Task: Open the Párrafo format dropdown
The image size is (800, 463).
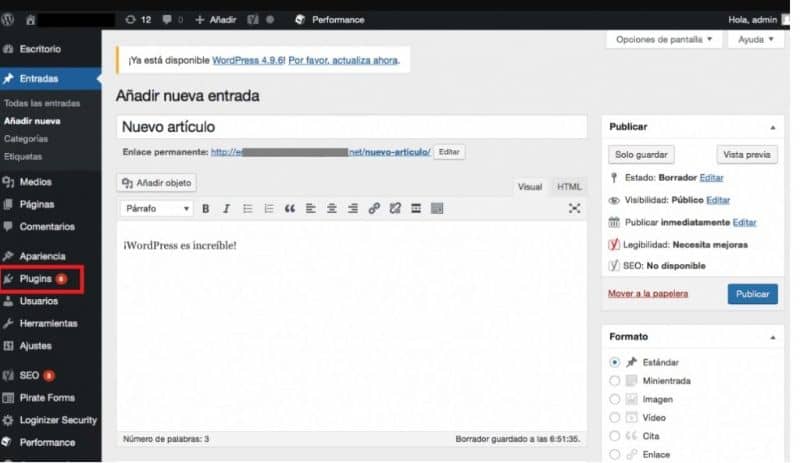Action: (157, 208)
